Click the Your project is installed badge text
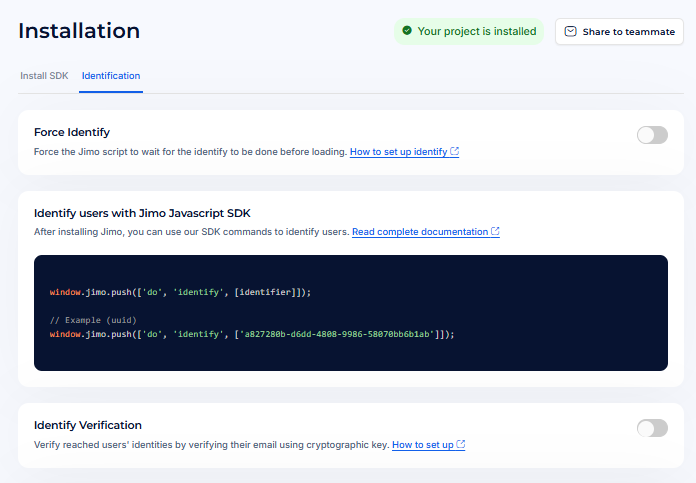Image resolution: width=696 pixels, height=483 pixels. click(x=476, y=31)
